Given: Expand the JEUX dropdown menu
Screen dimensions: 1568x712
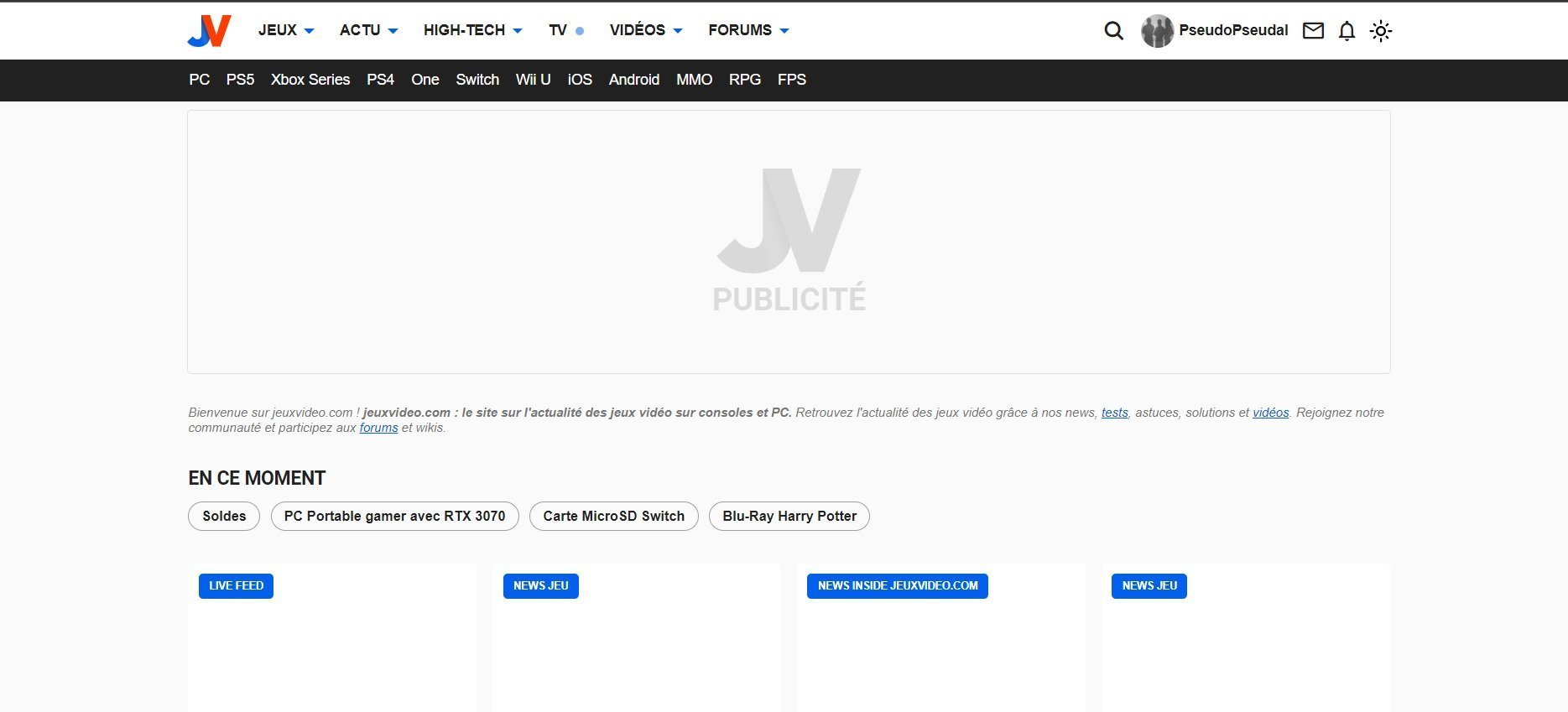Looking at the screenshot, I should tap(285, 30).
